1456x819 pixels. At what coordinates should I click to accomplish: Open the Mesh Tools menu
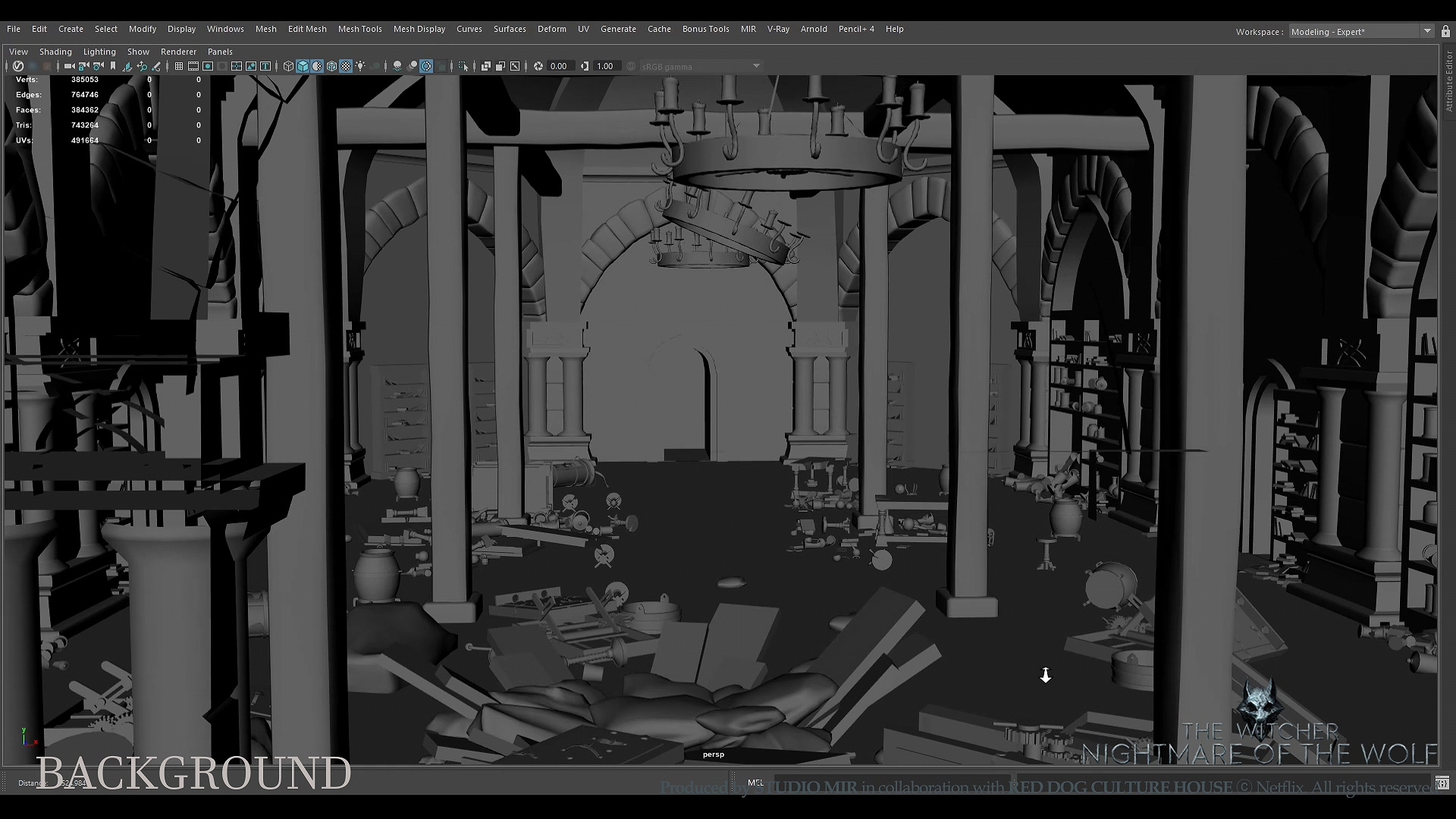359,29
